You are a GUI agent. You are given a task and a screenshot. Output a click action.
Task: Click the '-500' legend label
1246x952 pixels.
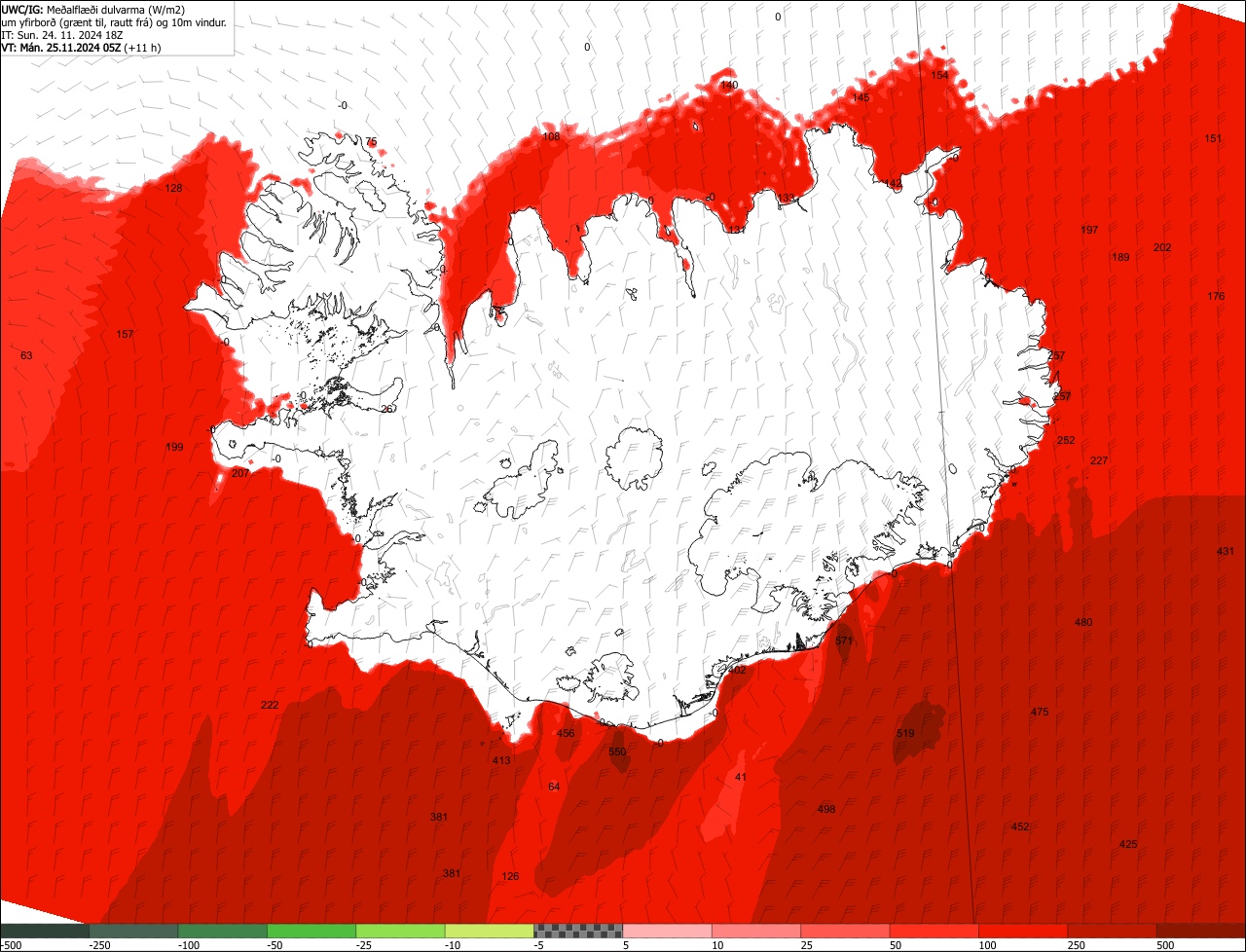[11, 945]
